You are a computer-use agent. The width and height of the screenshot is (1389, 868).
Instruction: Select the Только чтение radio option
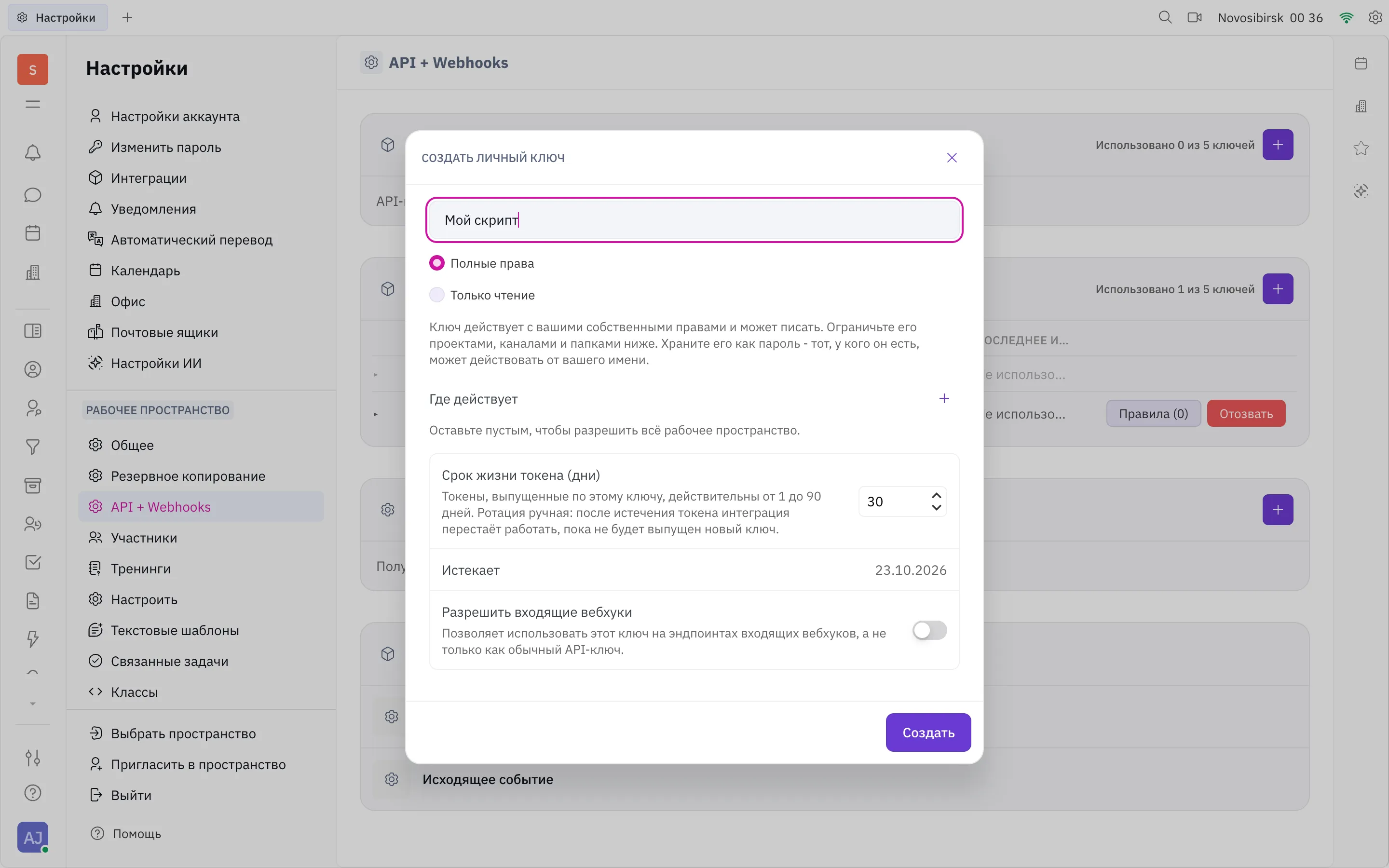437,295
